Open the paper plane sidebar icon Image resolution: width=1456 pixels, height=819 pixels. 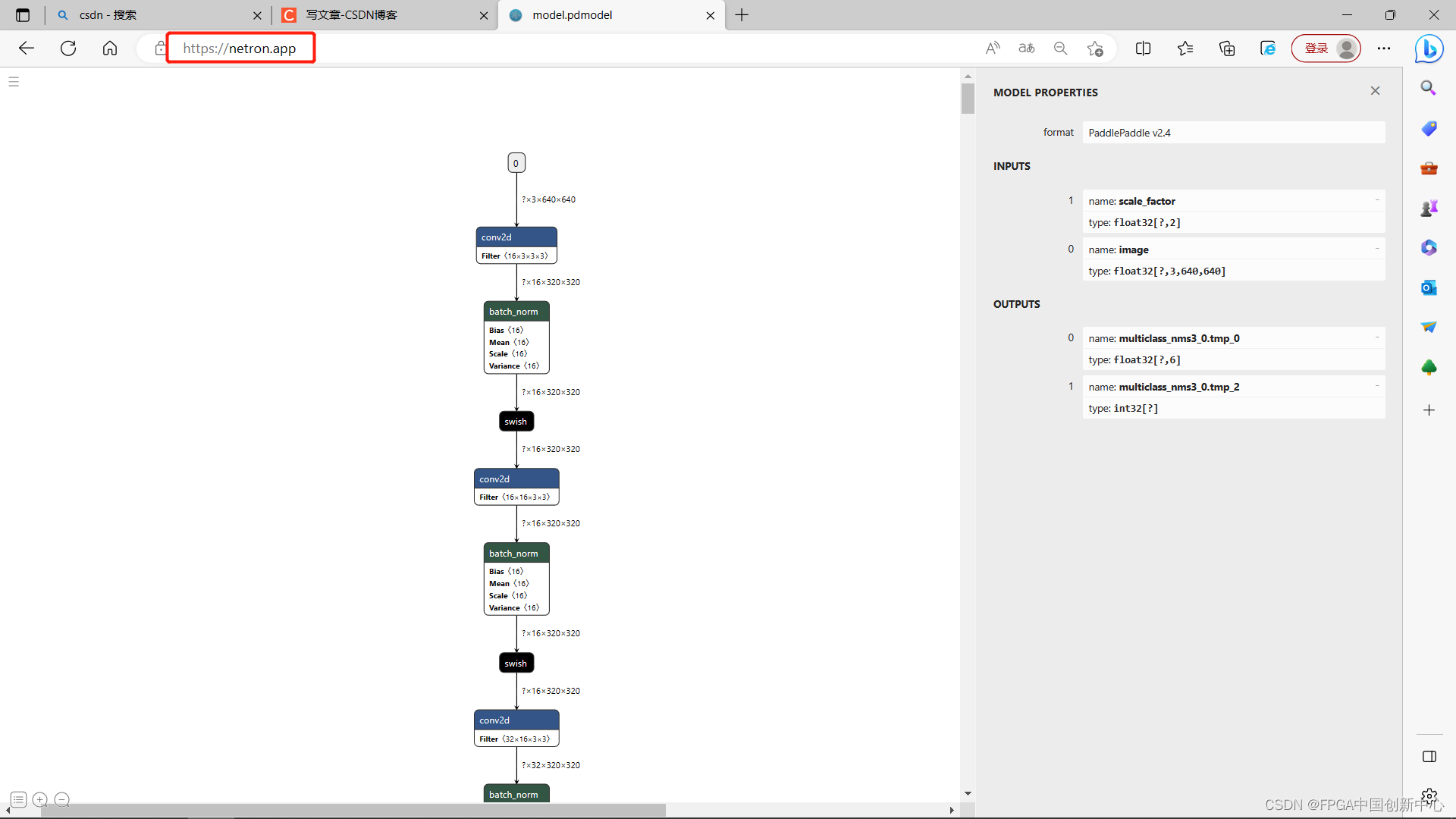pos(1429,327)
